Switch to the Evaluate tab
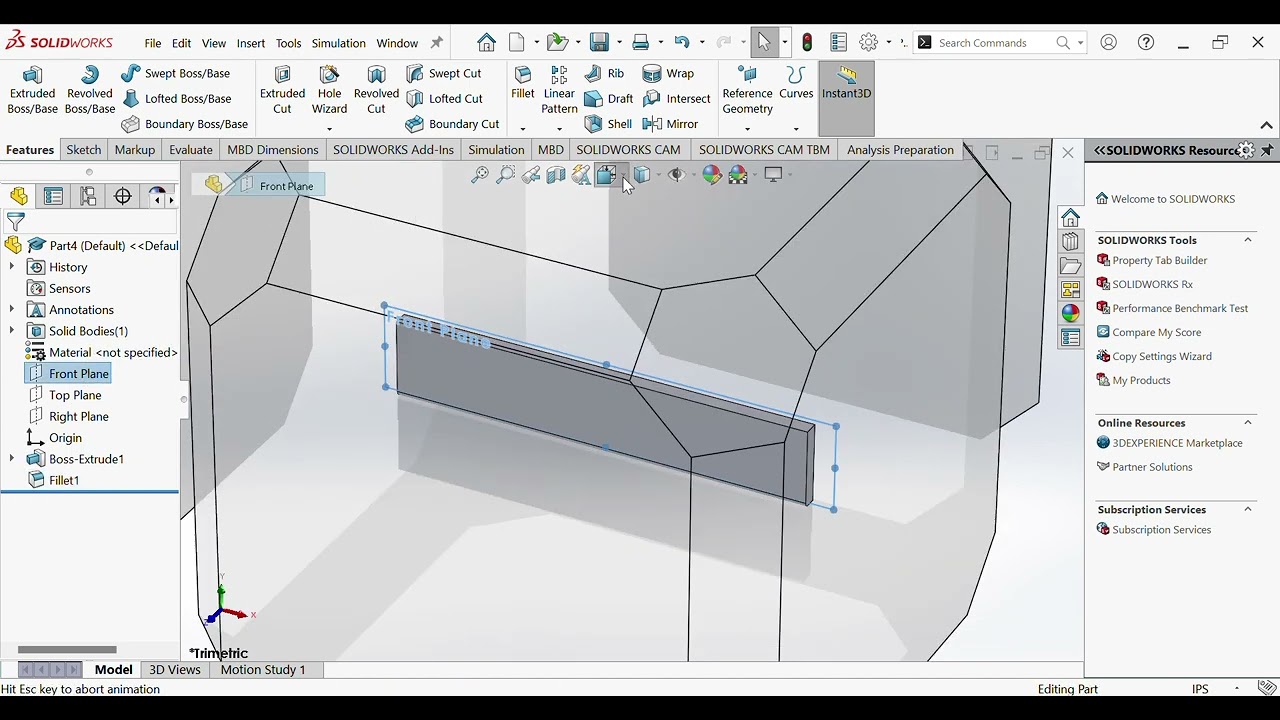The height and width of the screenshot is (720, 1280). 191,150
